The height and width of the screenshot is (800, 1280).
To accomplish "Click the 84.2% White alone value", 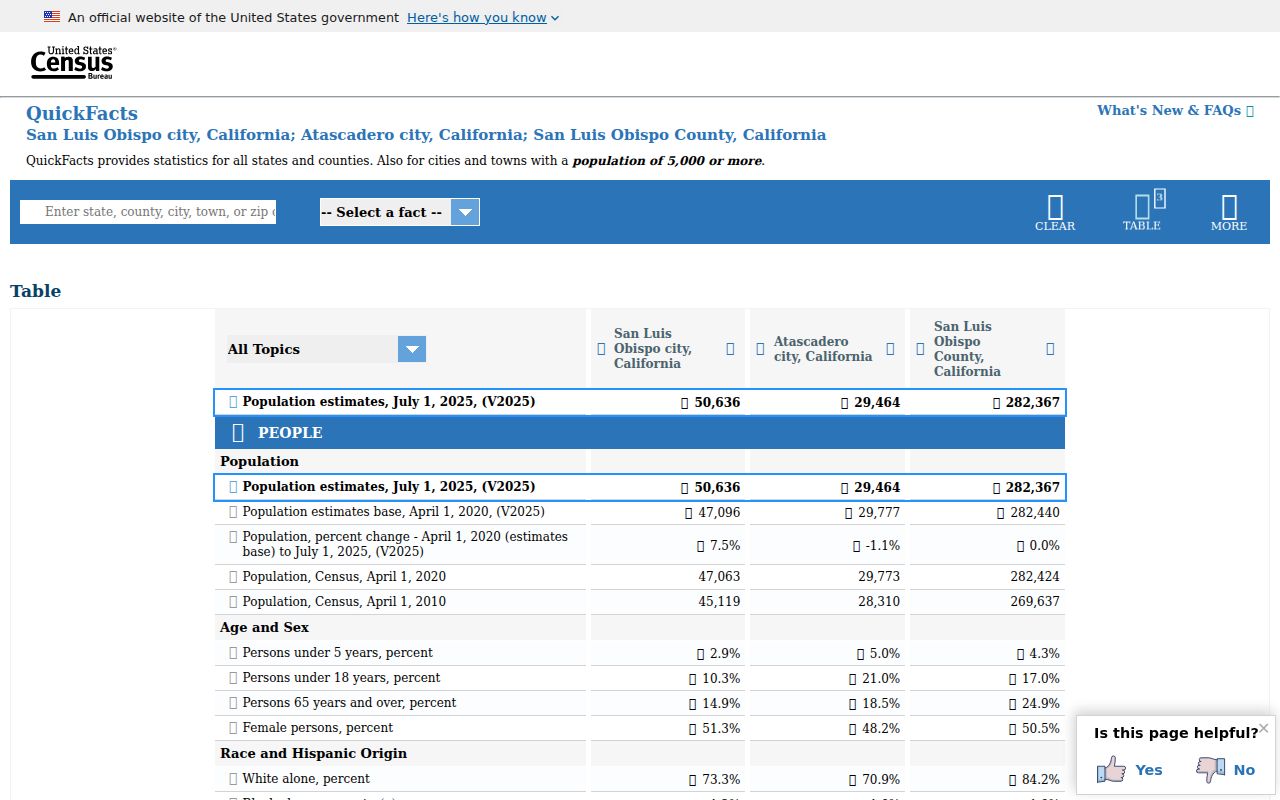I will (x=1041, y=779).
